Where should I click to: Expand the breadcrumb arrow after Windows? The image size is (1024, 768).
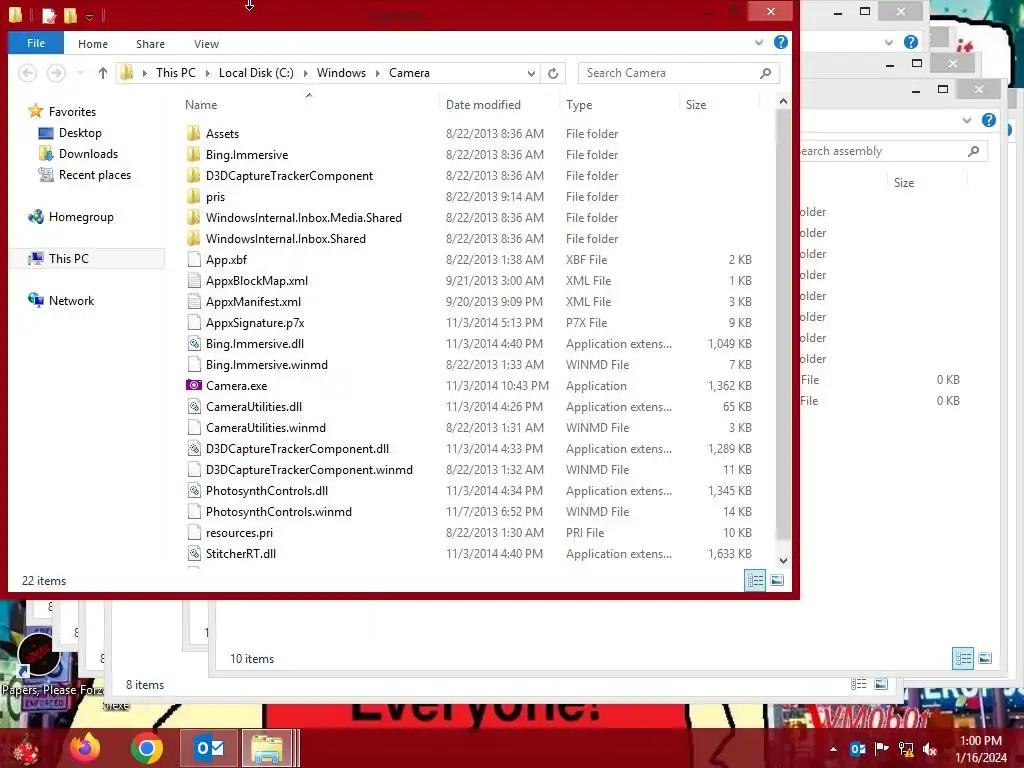click(x=377, y=73)
